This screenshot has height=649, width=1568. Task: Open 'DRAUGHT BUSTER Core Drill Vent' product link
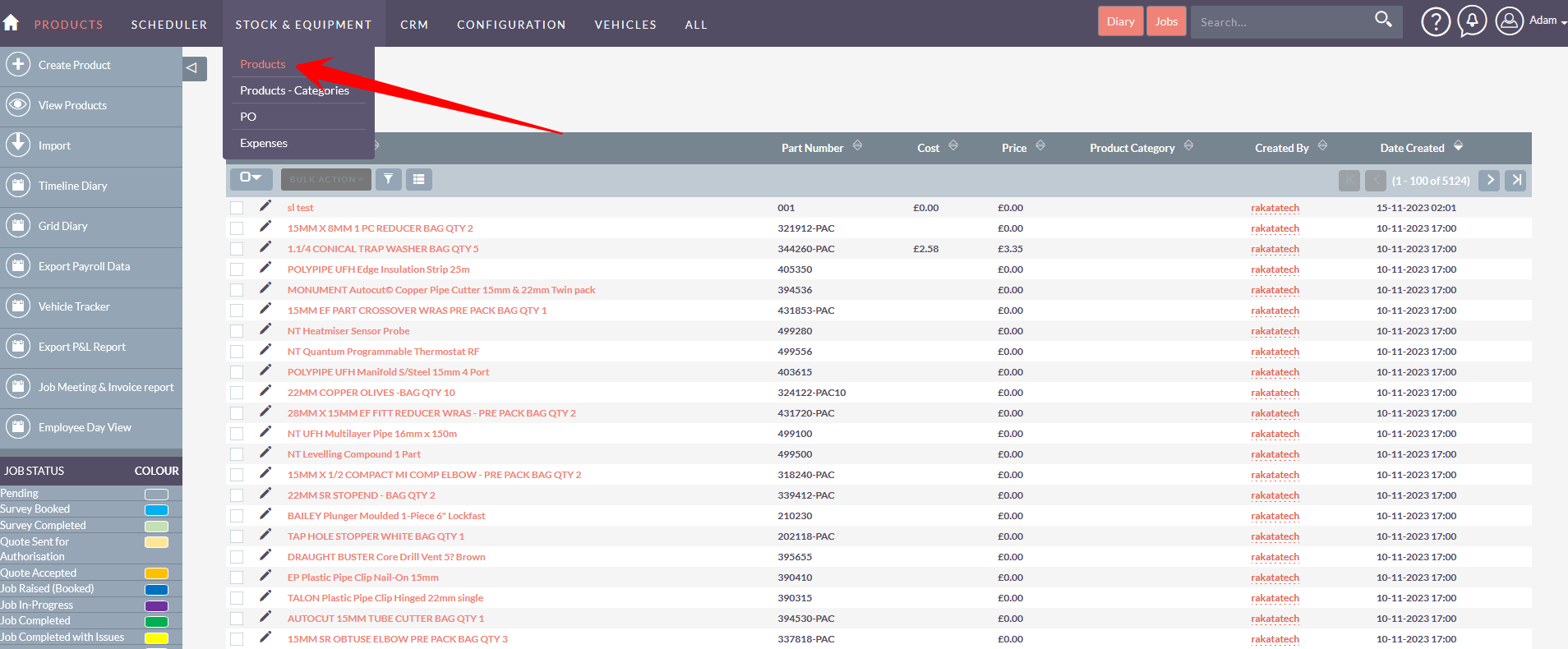[386, 557]
